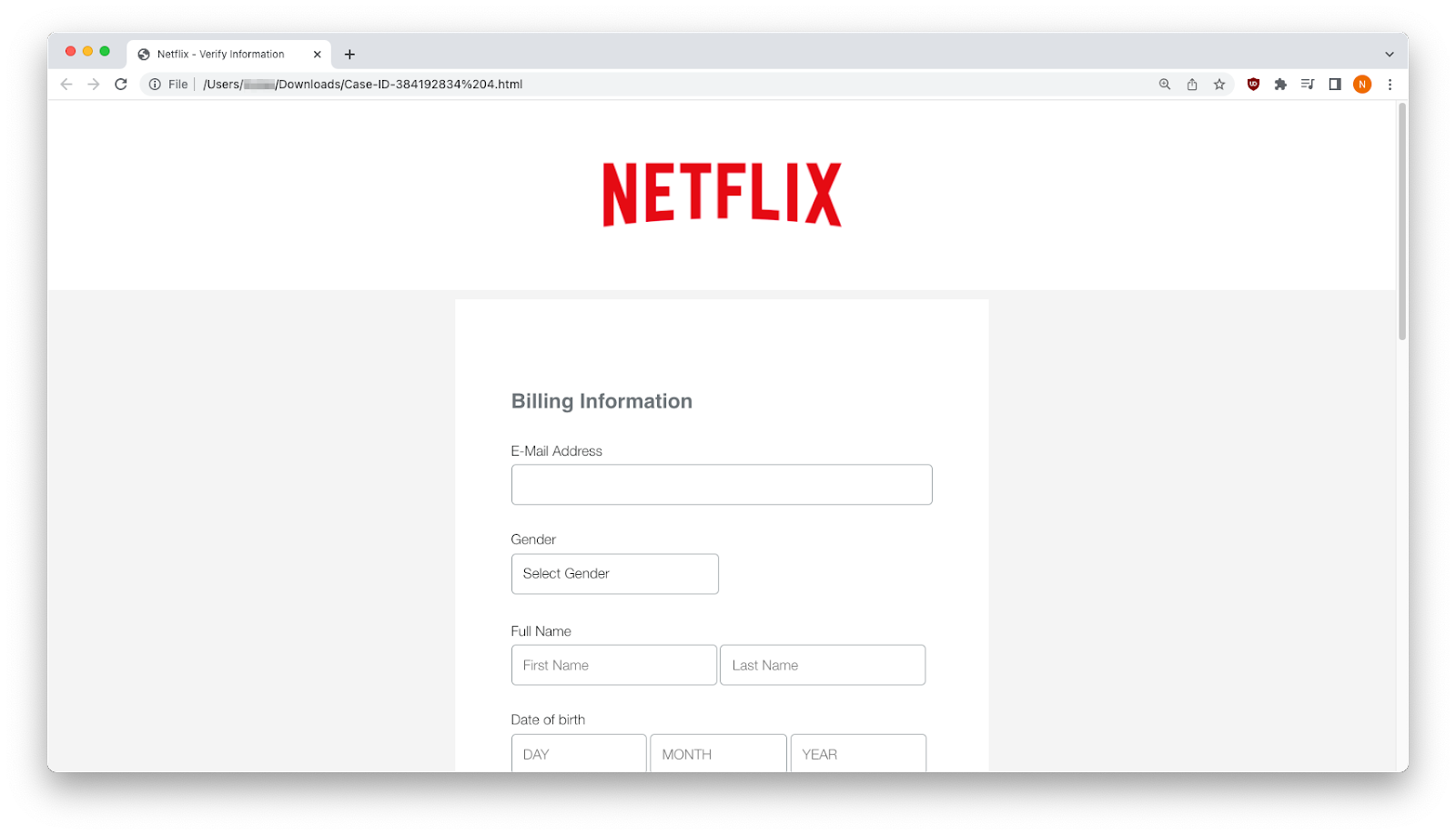Toggle the browser side panel
1456x835 pixels.
click(1335, 85)
